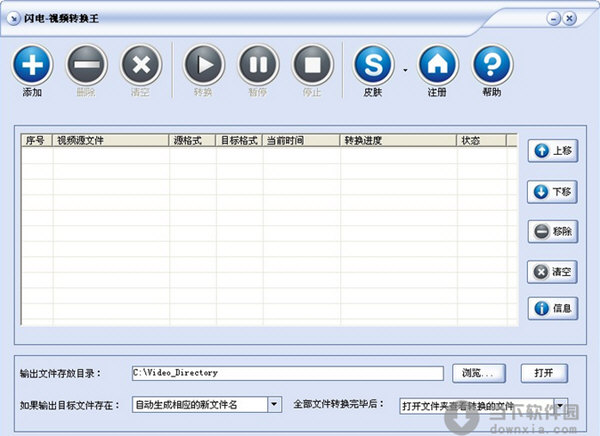600x436 pixels.
Task: Expand the 打开文件夹查看转换的文件 dropdown
Action: [560, 406]
